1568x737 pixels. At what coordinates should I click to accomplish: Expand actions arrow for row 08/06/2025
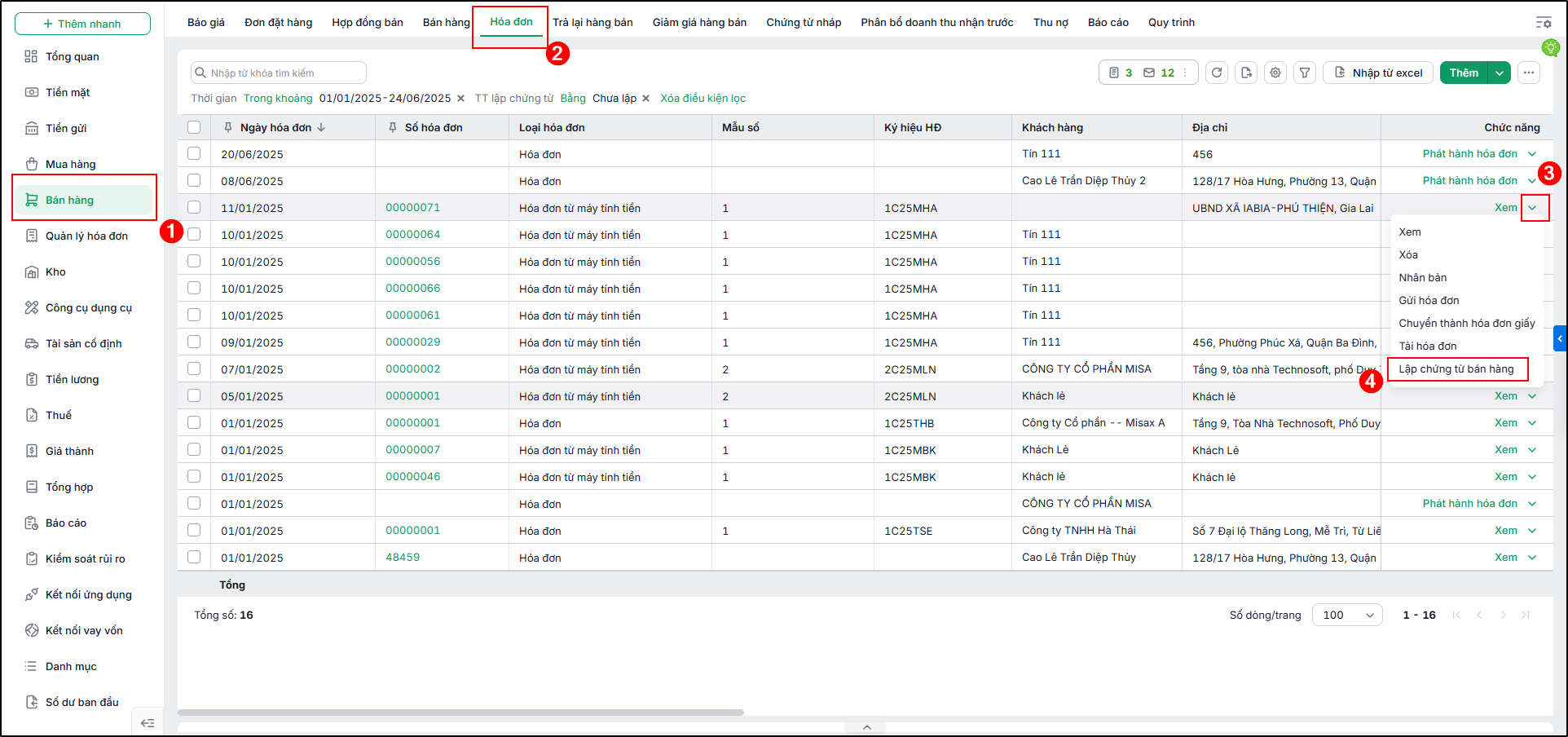1532,180
